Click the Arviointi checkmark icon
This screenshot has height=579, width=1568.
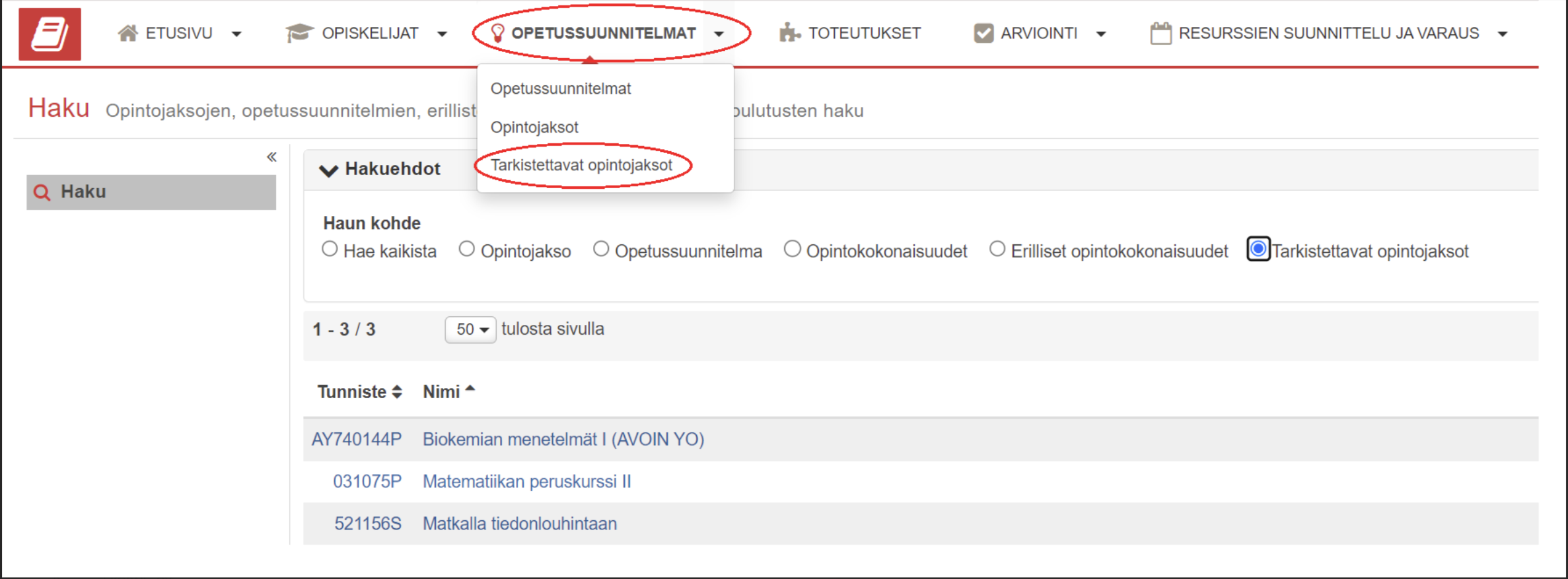(983, 33)
